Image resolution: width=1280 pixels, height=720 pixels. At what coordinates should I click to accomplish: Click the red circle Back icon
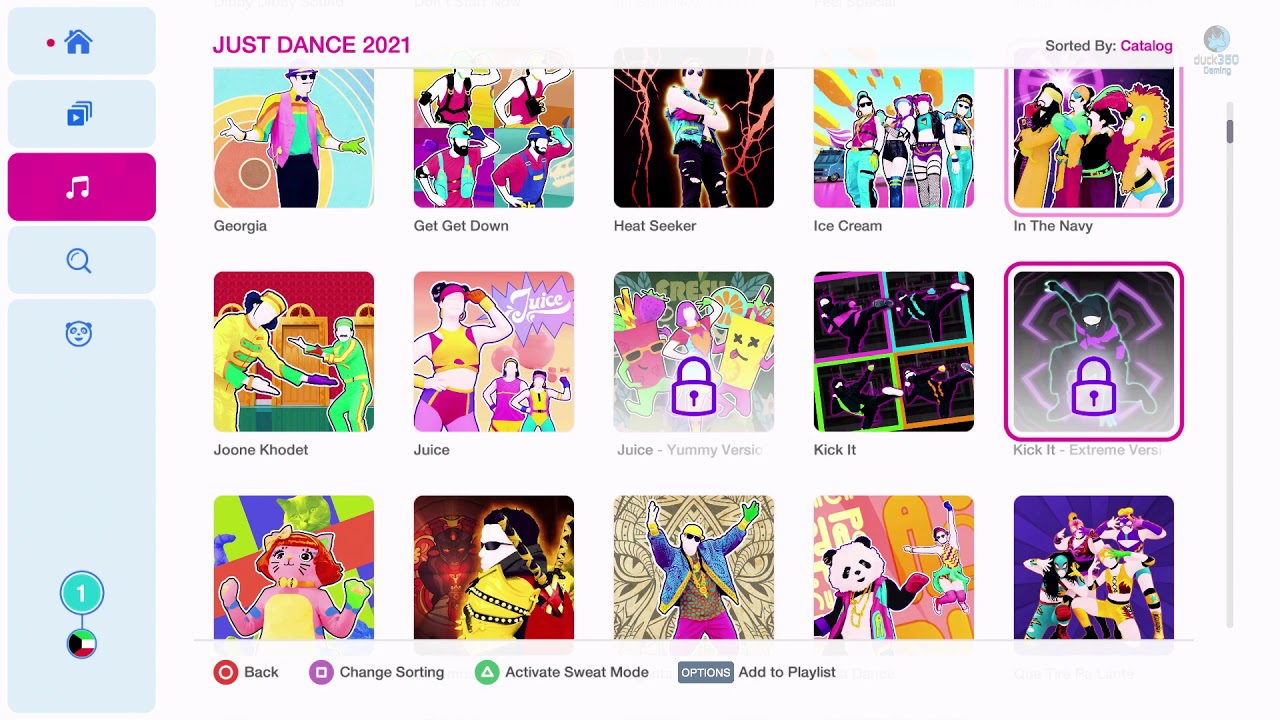click(226, 672)
